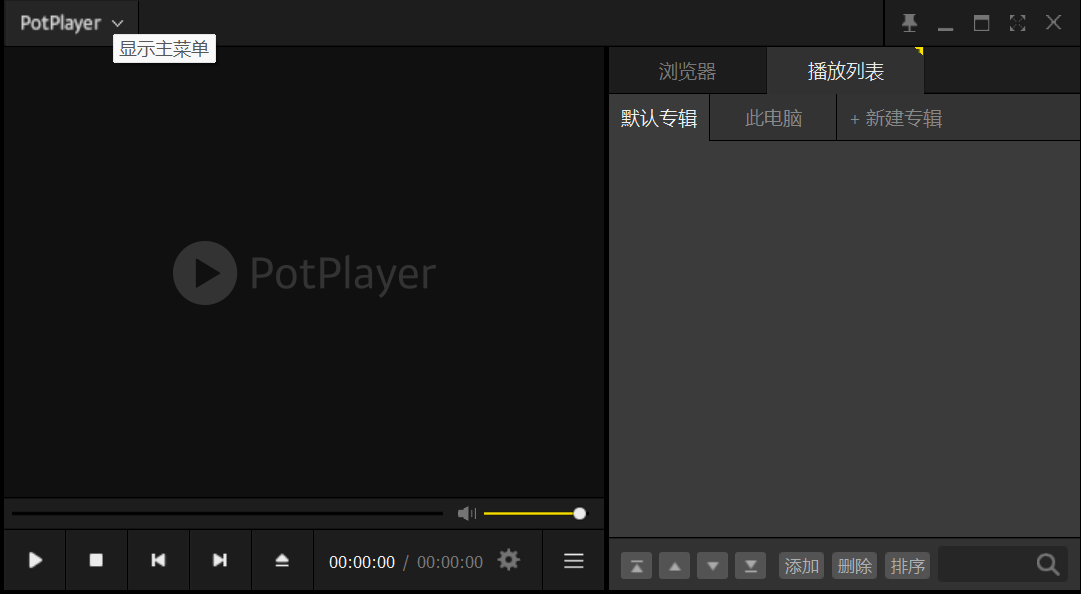Image resolution: width=1081 pixels, height=594 pixels.
Task: Create a new album with 新建专辑
Action: coord(896,119)
